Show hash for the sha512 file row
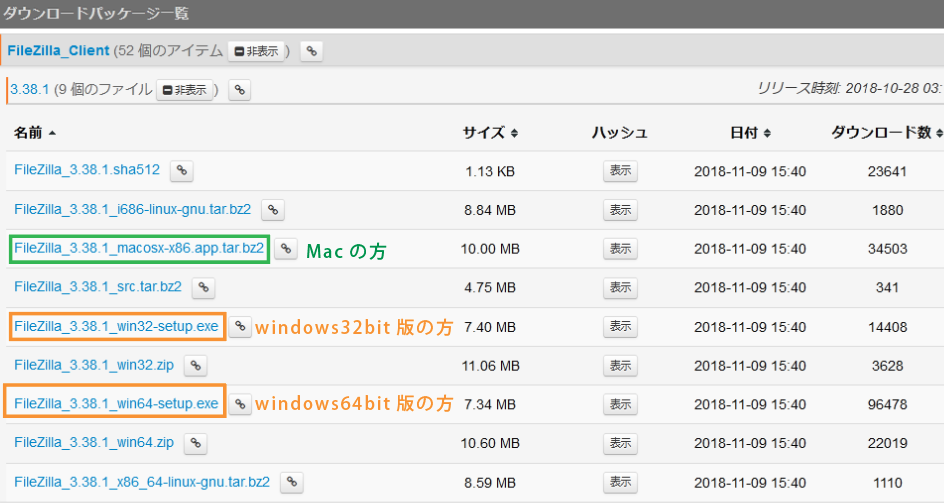Image resolution: width=944 pixels, height=504 pixels. [620, 171]
